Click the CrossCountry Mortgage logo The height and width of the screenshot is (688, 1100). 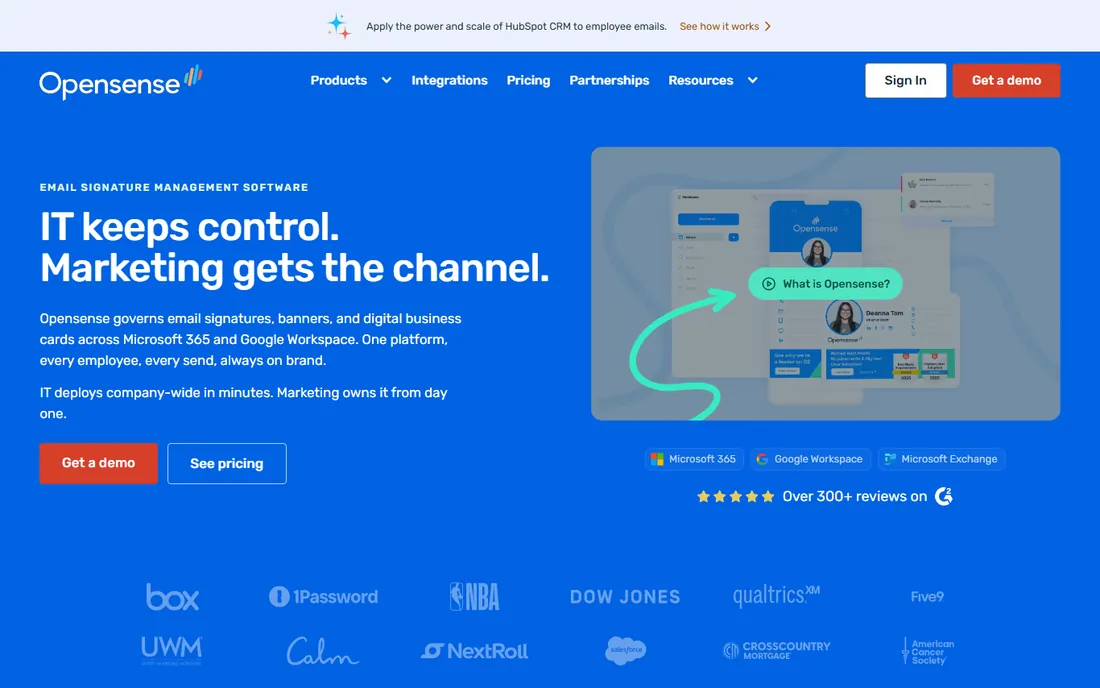pos(776,651)
